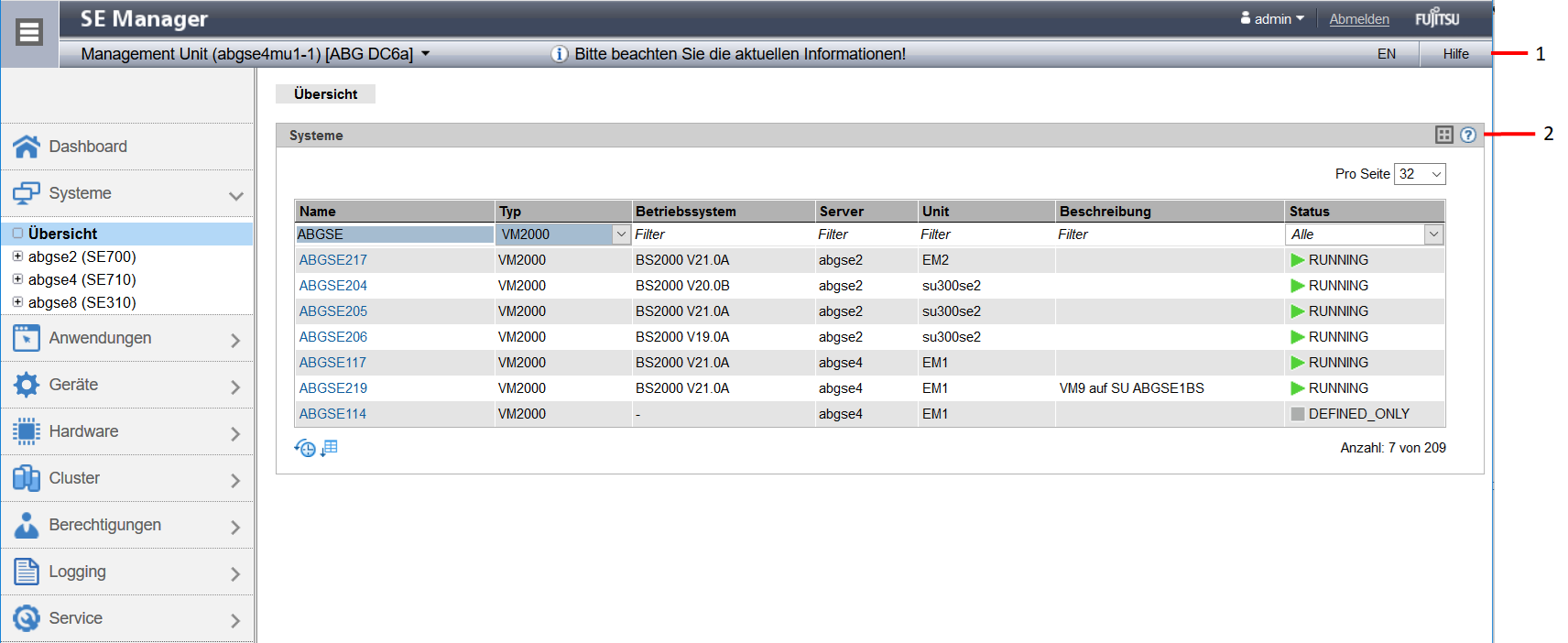
Task: Click the Geräte gear icon
Action: click(27, 385)
